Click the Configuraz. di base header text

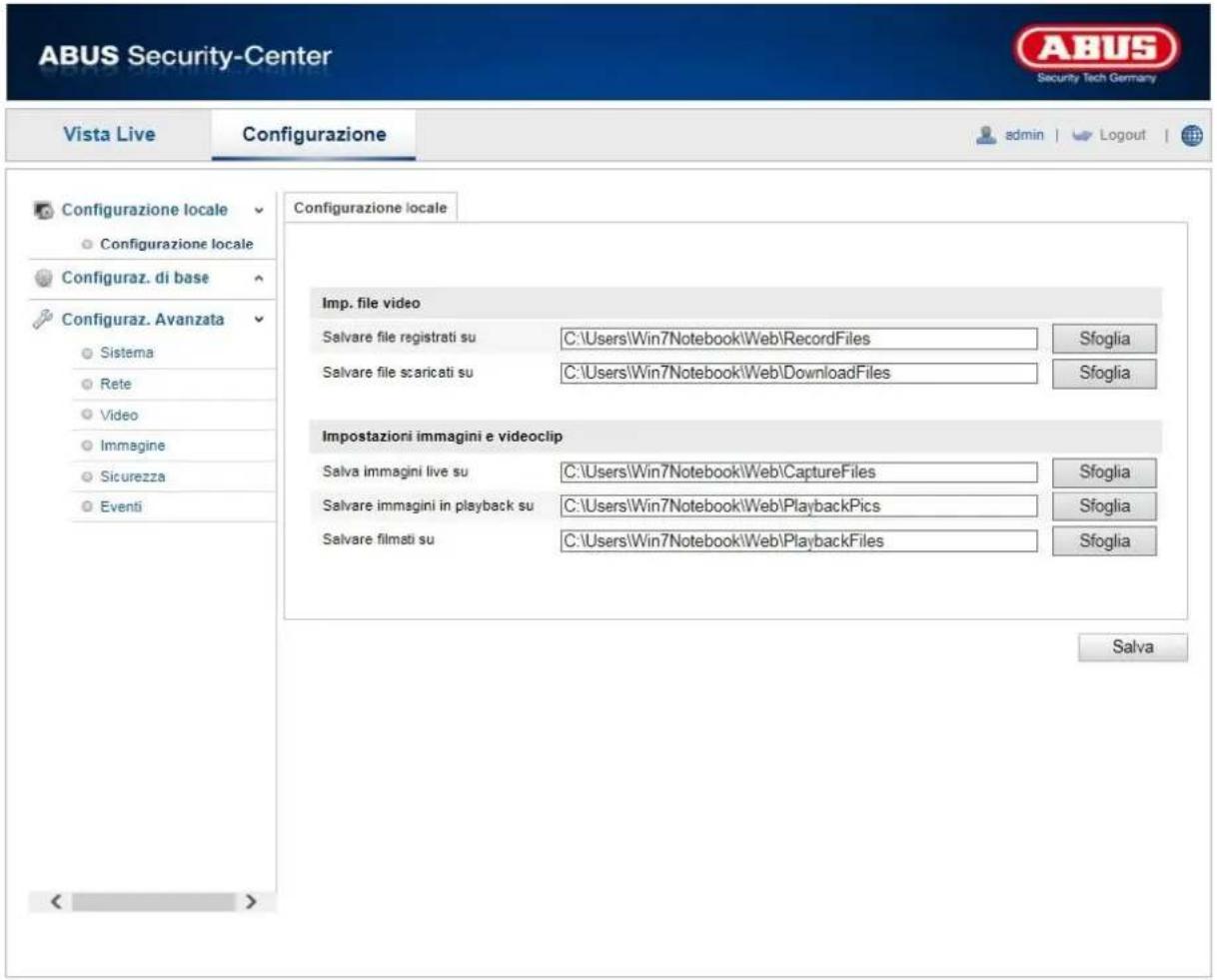(135, 278)
